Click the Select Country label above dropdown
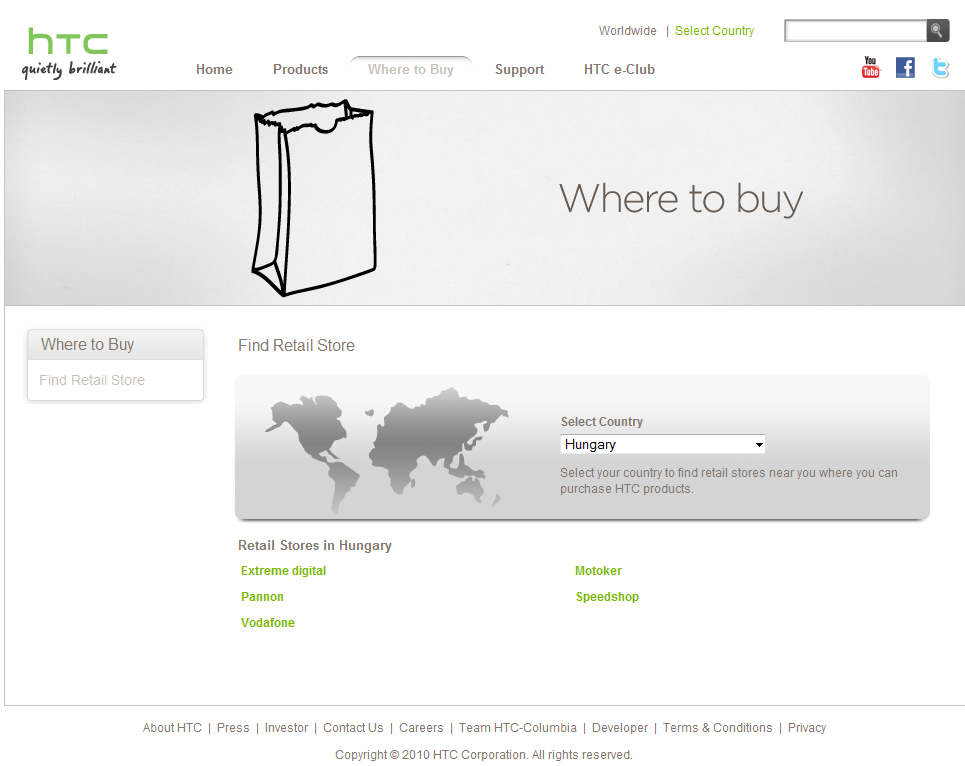This screenshot has width=965, height=766. 601,422
